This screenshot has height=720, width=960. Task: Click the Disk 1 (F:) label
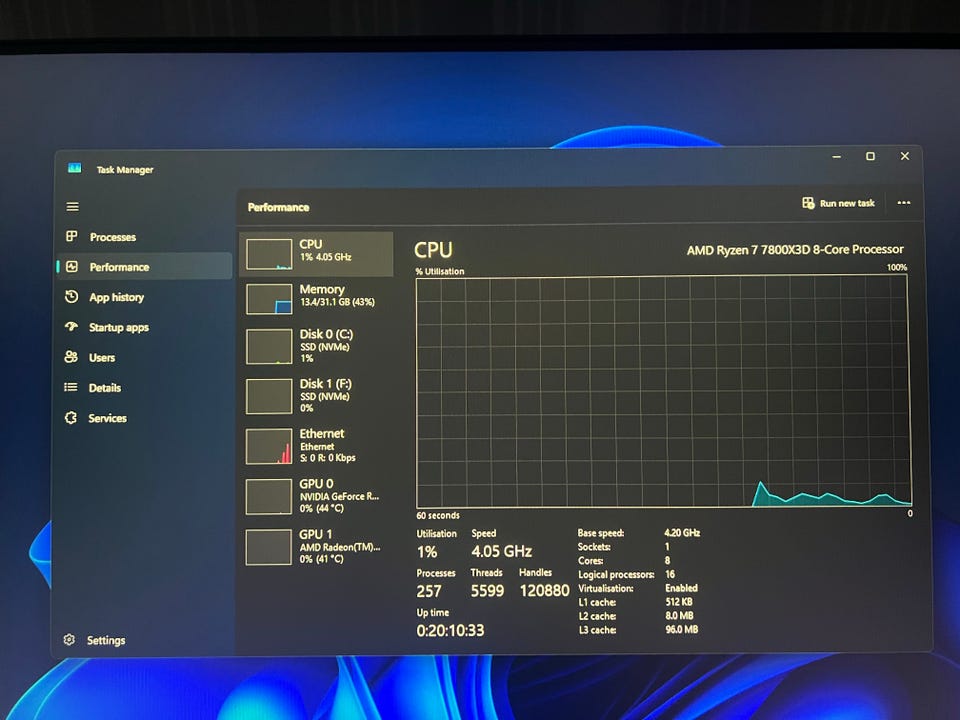pos(325,384)
